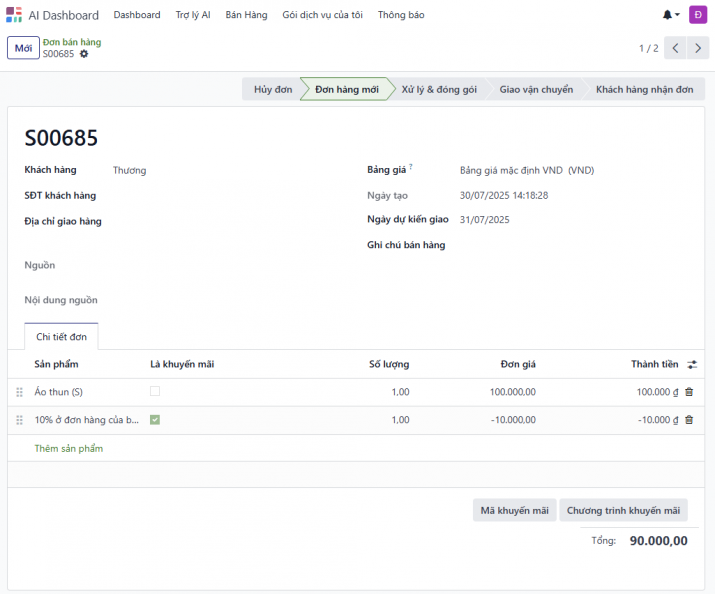This screenshot has width=715, height=594.
Task: Open the purple user avatar menu
Action: point(697,15)
